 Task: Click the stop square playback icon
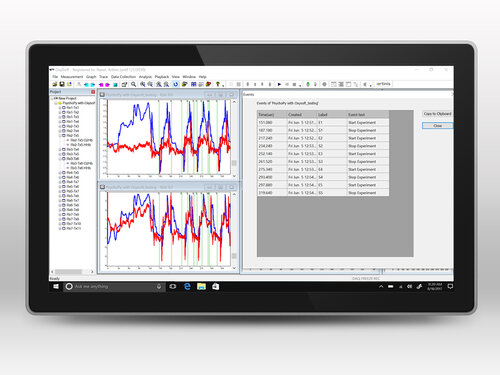pos(294,84)
